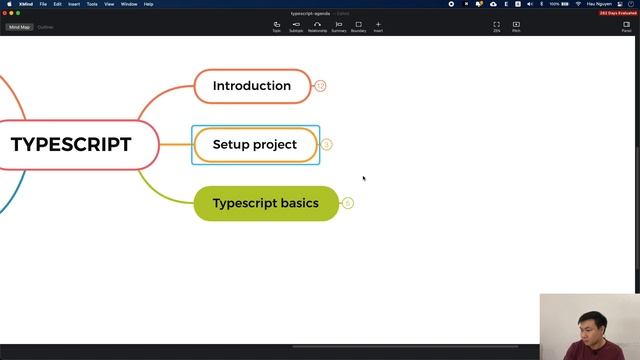640x360 pixels.
Task: Switch to Outliner view
Action: [45, 27]
